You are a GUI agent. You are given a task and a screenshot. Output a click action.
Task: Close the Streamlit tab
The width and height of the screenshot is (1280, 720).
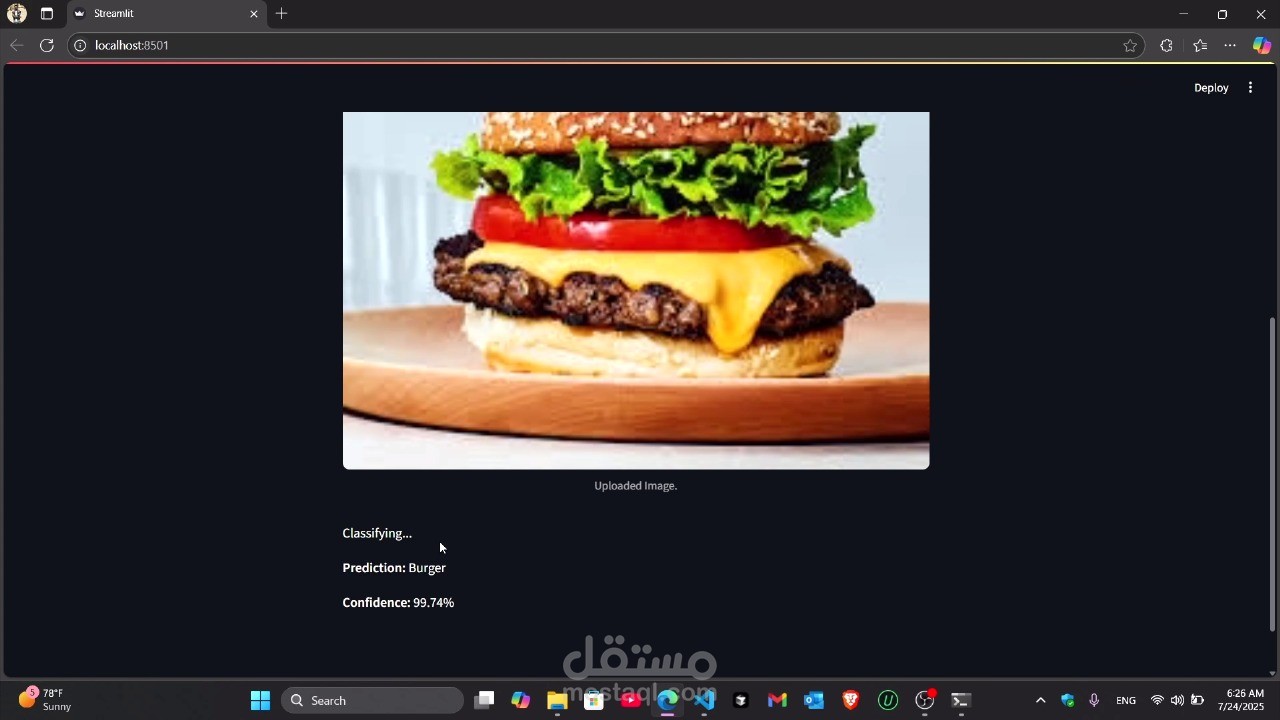pos(254,14)
